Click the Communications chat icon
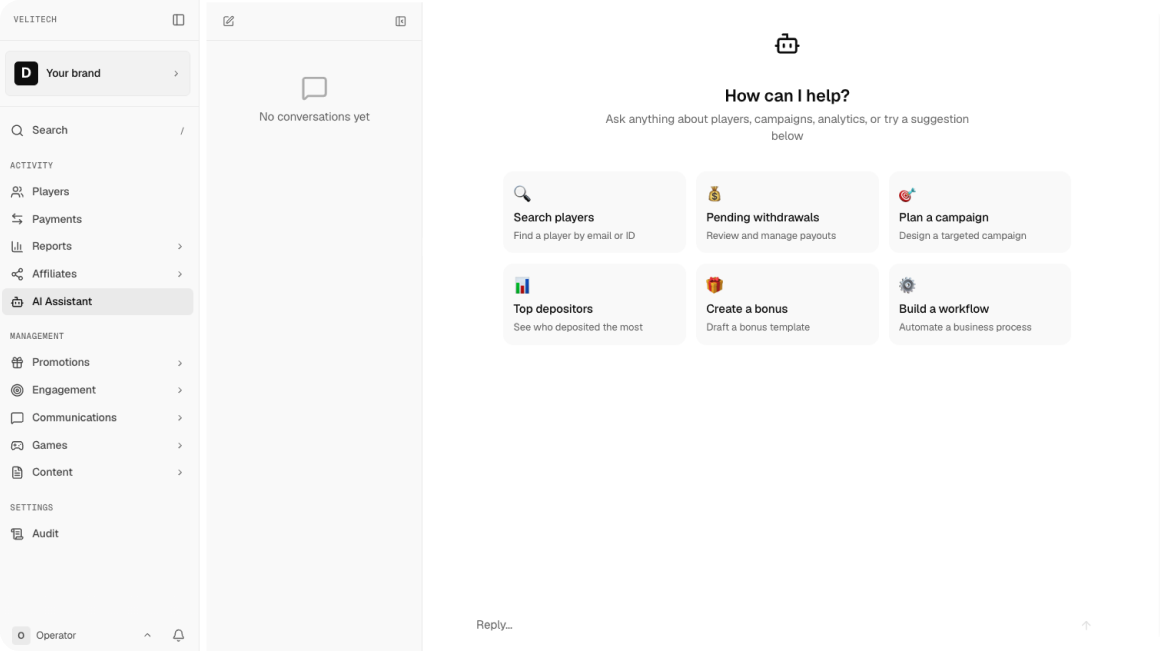 pyautogui.click(x=17, y=418)
